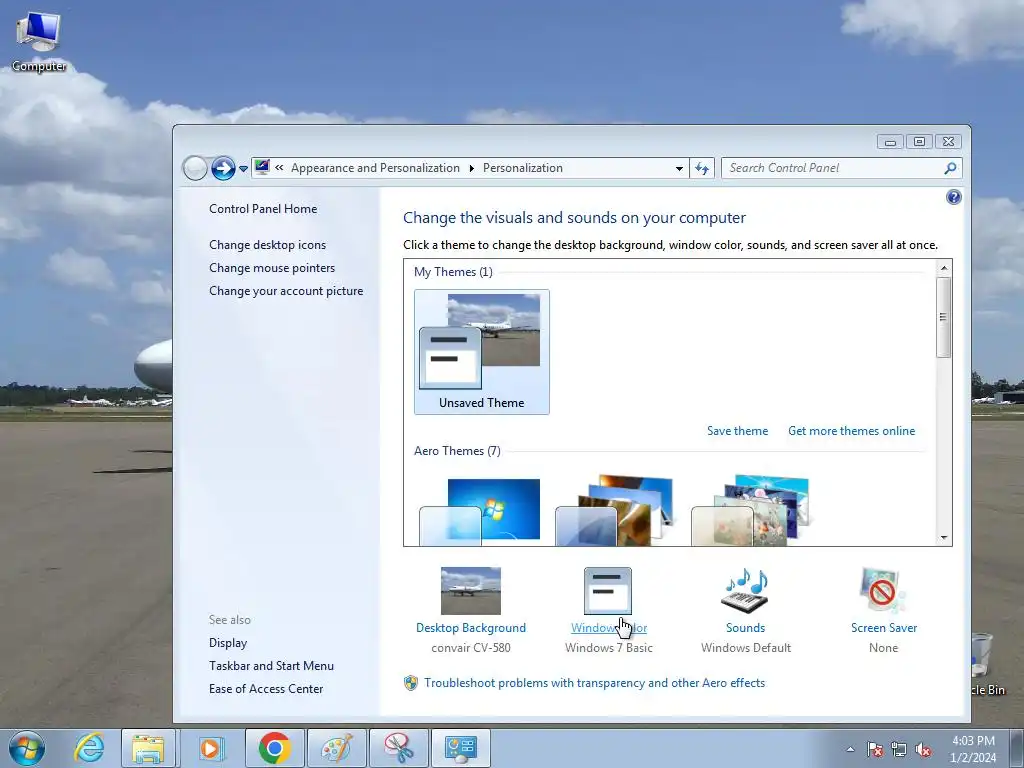Image resolution: width=1024 pixels, height=768 pixels.
Task: Click the theme list scroll up arrow
Action: [x=944, y=268]
